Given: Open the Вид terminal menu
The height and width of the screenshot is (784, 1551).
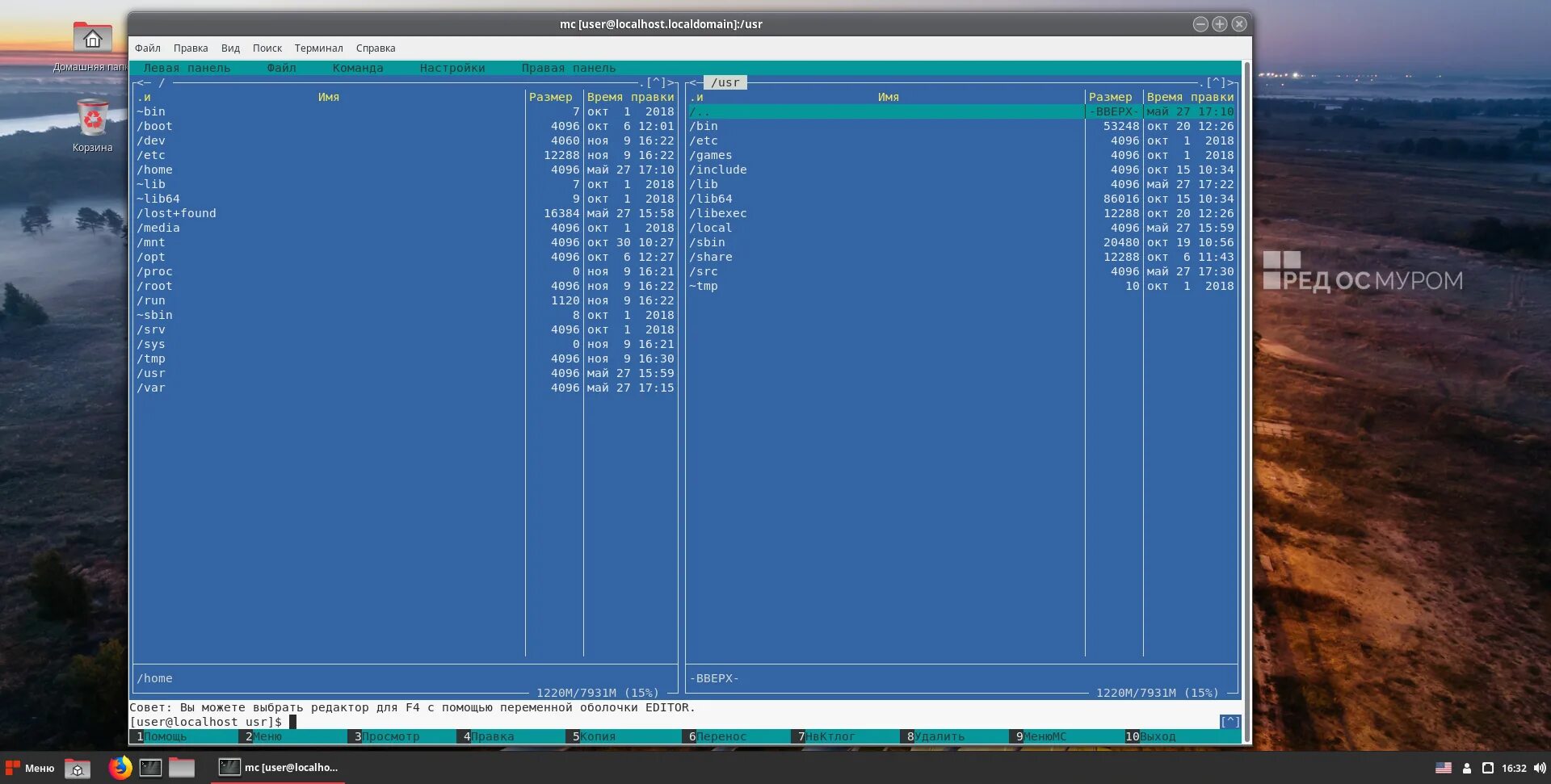Looking at the screenshot, I should (x=230, y=48).
